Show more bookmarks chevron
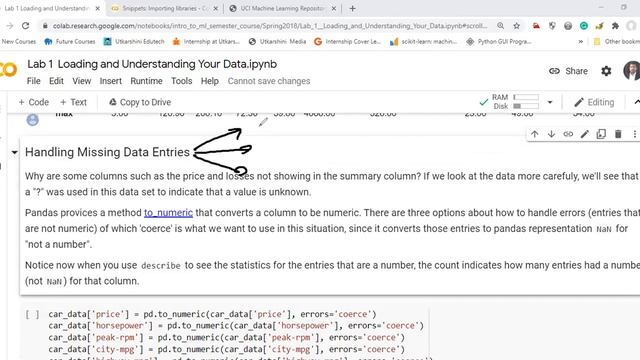This screenshot has width=640, height=360. coord(580,42)
